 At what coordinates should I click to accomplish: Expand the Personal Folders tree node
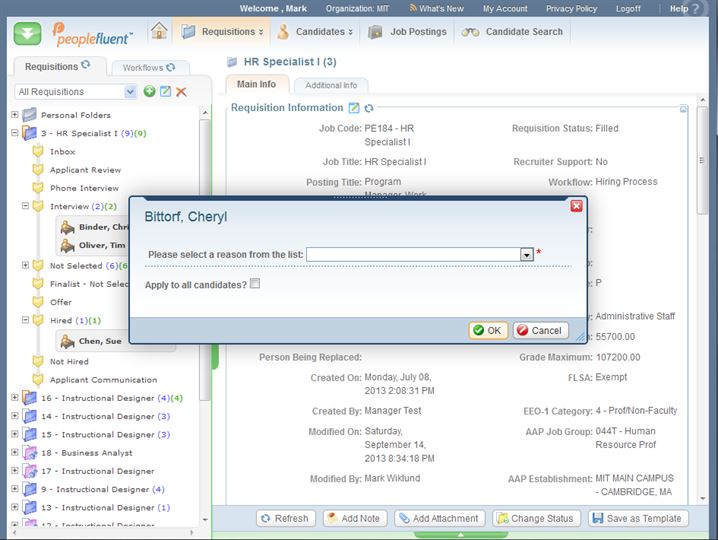click(15, 115)
